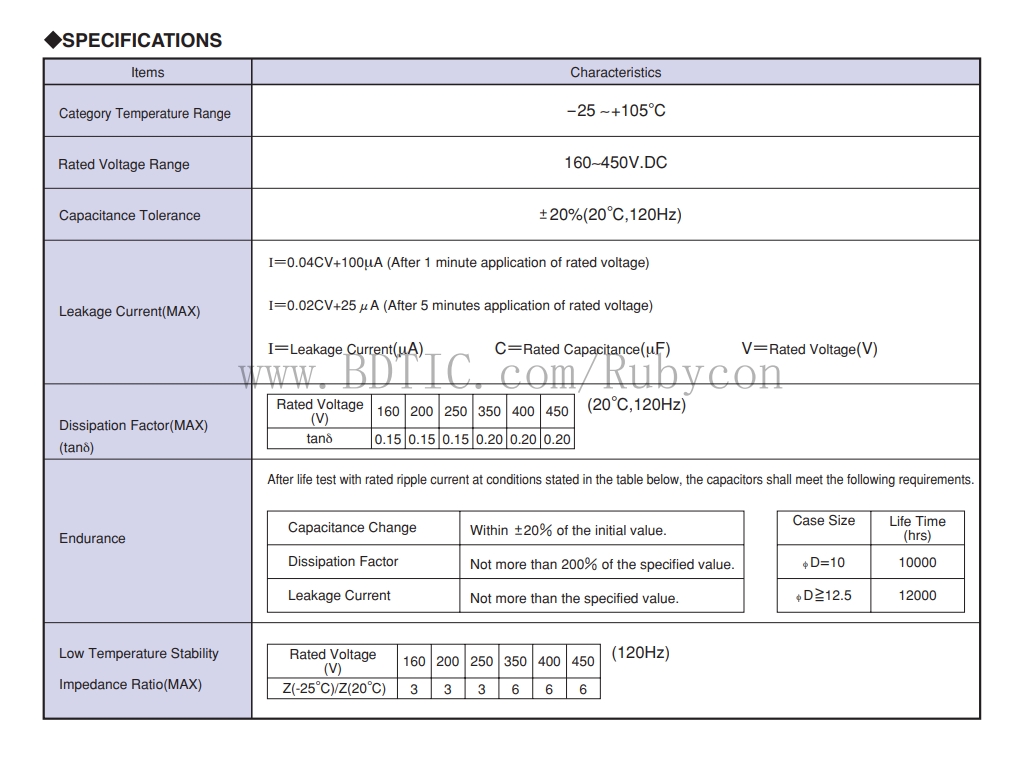
Task: Click φD=10 case size cell
Action: 823,562
